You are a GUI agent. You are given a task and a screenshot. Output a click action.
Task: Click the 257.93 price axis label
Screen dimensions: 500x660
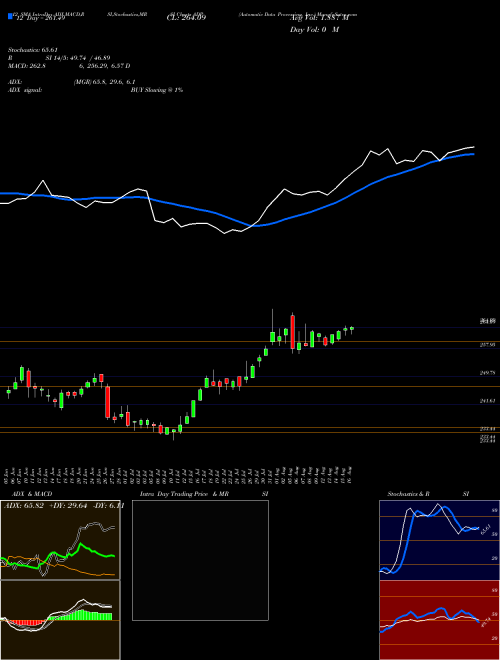pyautogui.click(x=487, y=345)
